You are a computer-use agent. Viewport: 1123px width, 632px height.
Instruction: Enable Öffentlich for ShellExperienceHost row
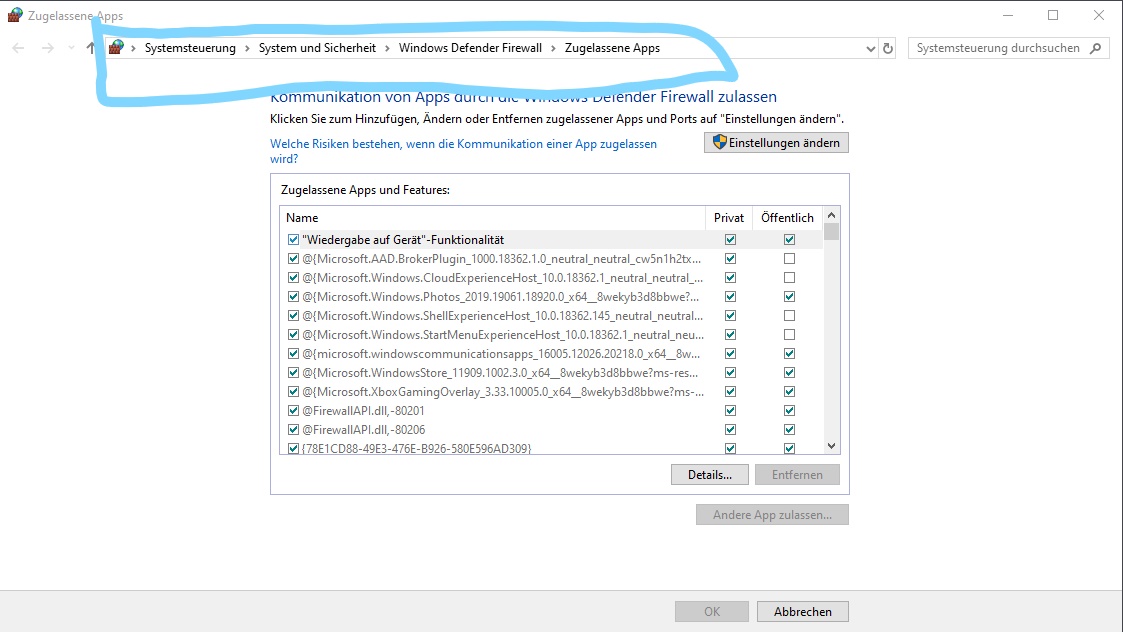point(789,315)
